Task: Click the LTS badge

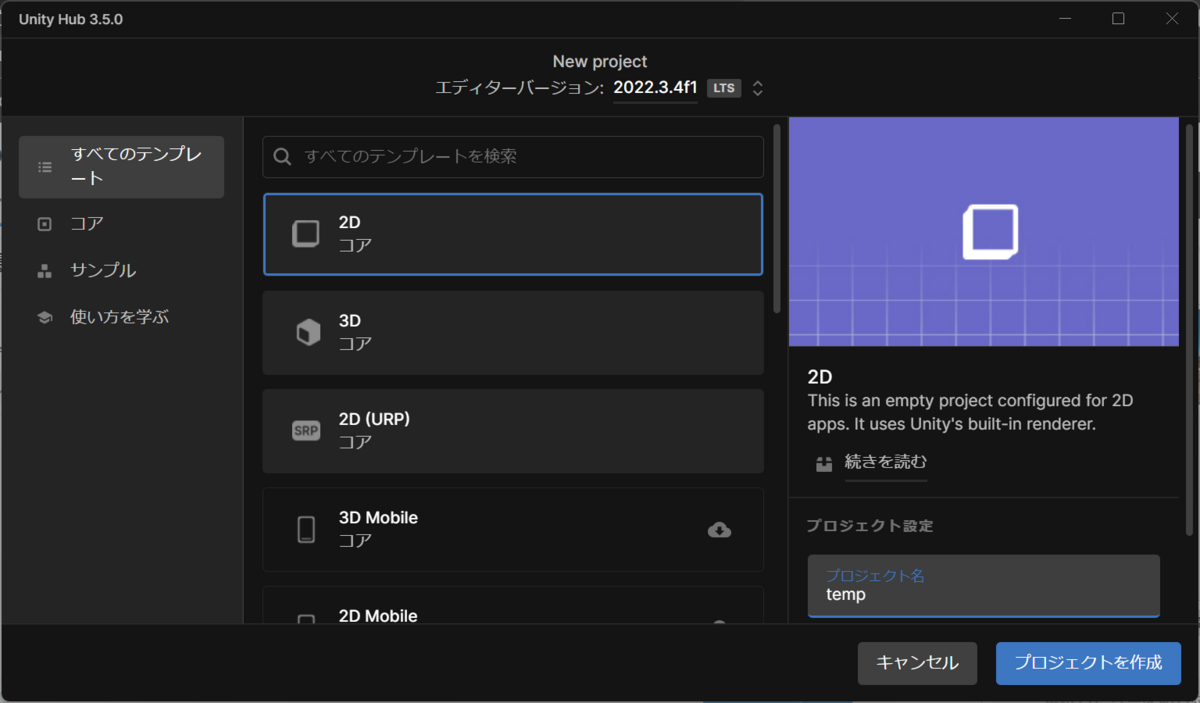Action: (x=724, y=88)
